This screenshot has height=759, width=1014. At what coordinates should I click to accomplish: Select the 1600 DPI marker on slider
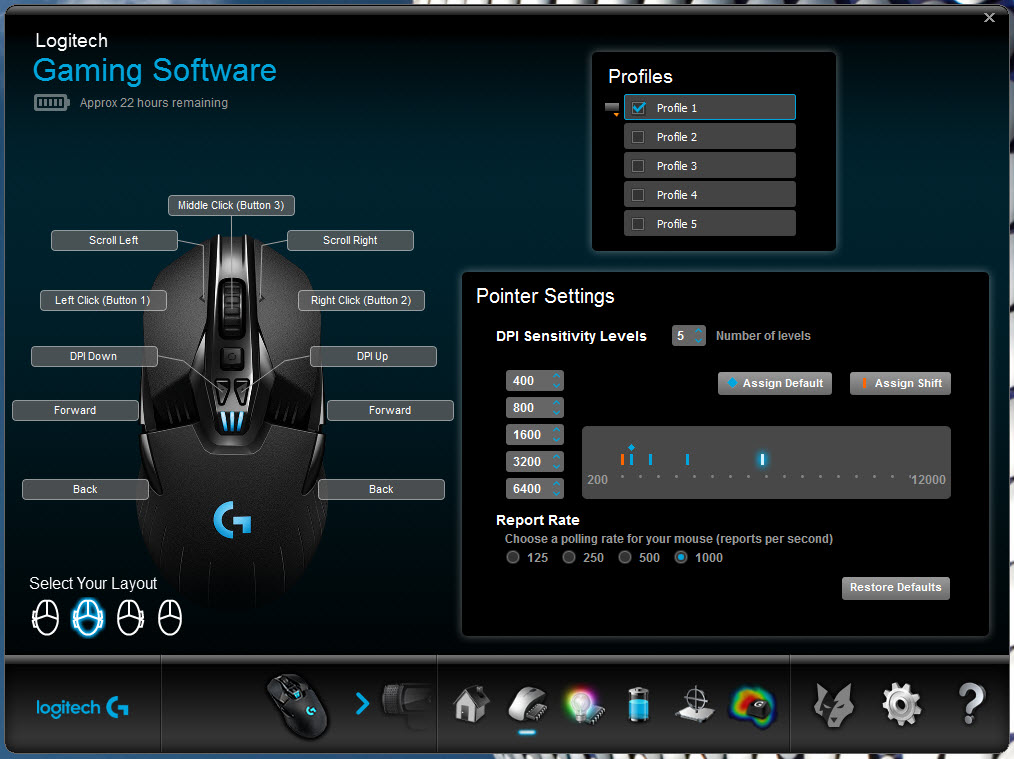pos(650,460)
